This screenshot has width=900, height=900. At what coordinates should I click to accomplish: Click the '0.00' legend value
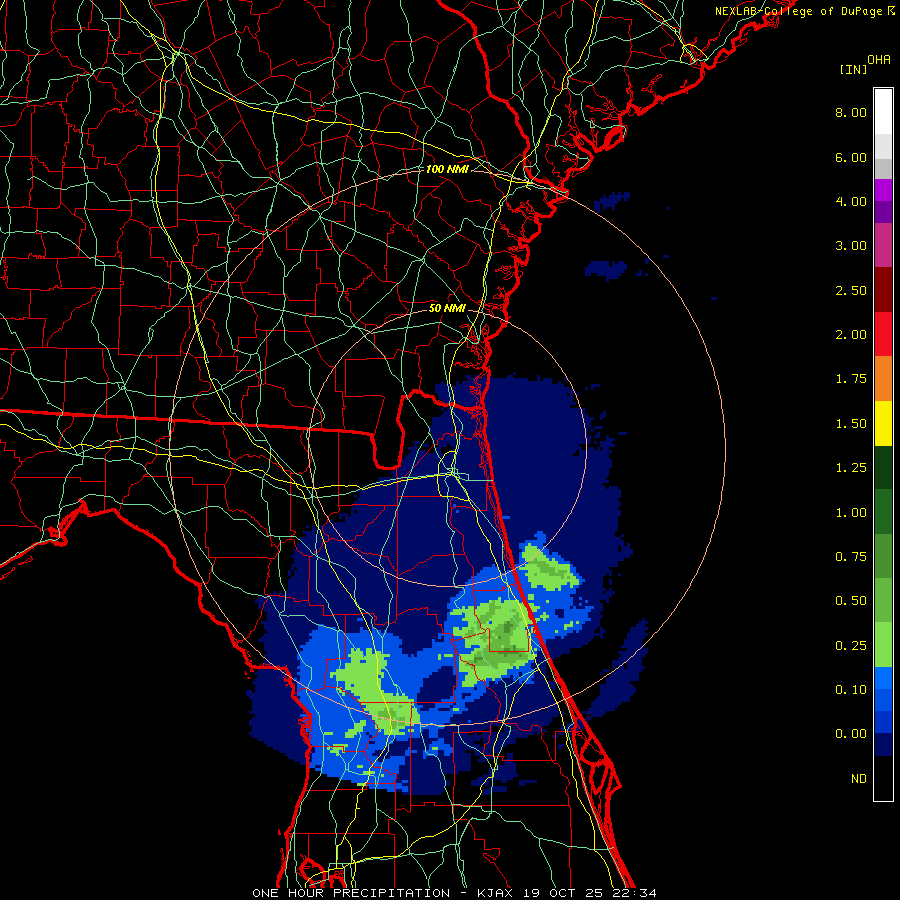[851, 734]
